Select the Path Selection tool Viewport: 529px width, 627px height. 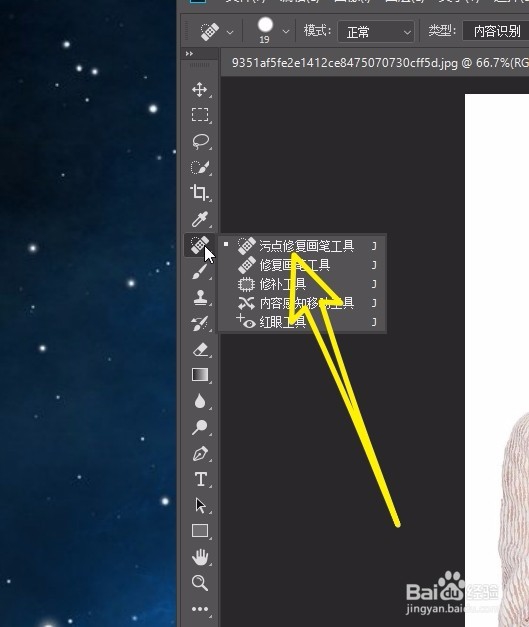200,505
